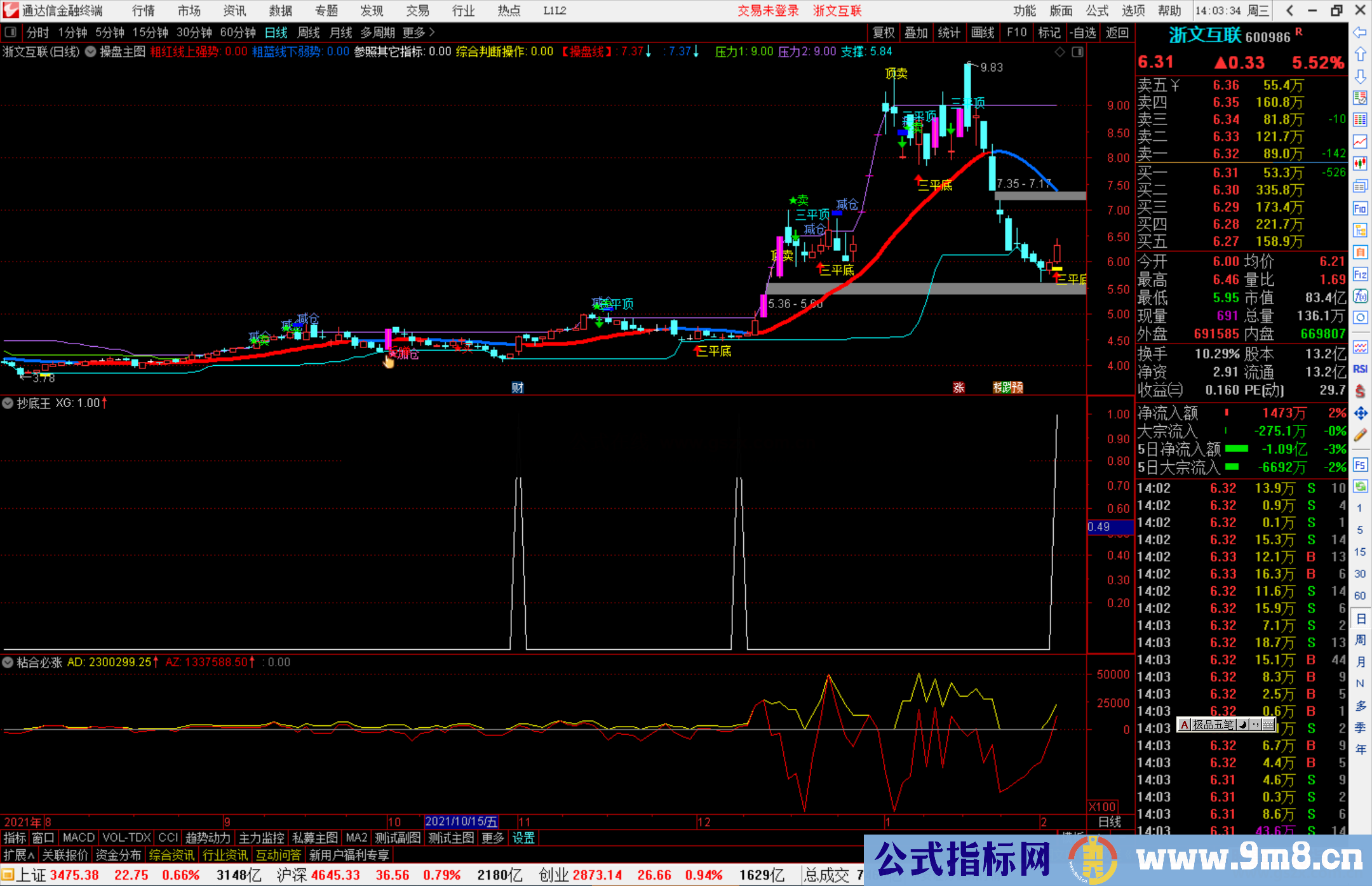Expand the 操盘主图 indicator dropdown arrow
The width and height of the screenshot is (1372, 886).
(x=91, y=51)
